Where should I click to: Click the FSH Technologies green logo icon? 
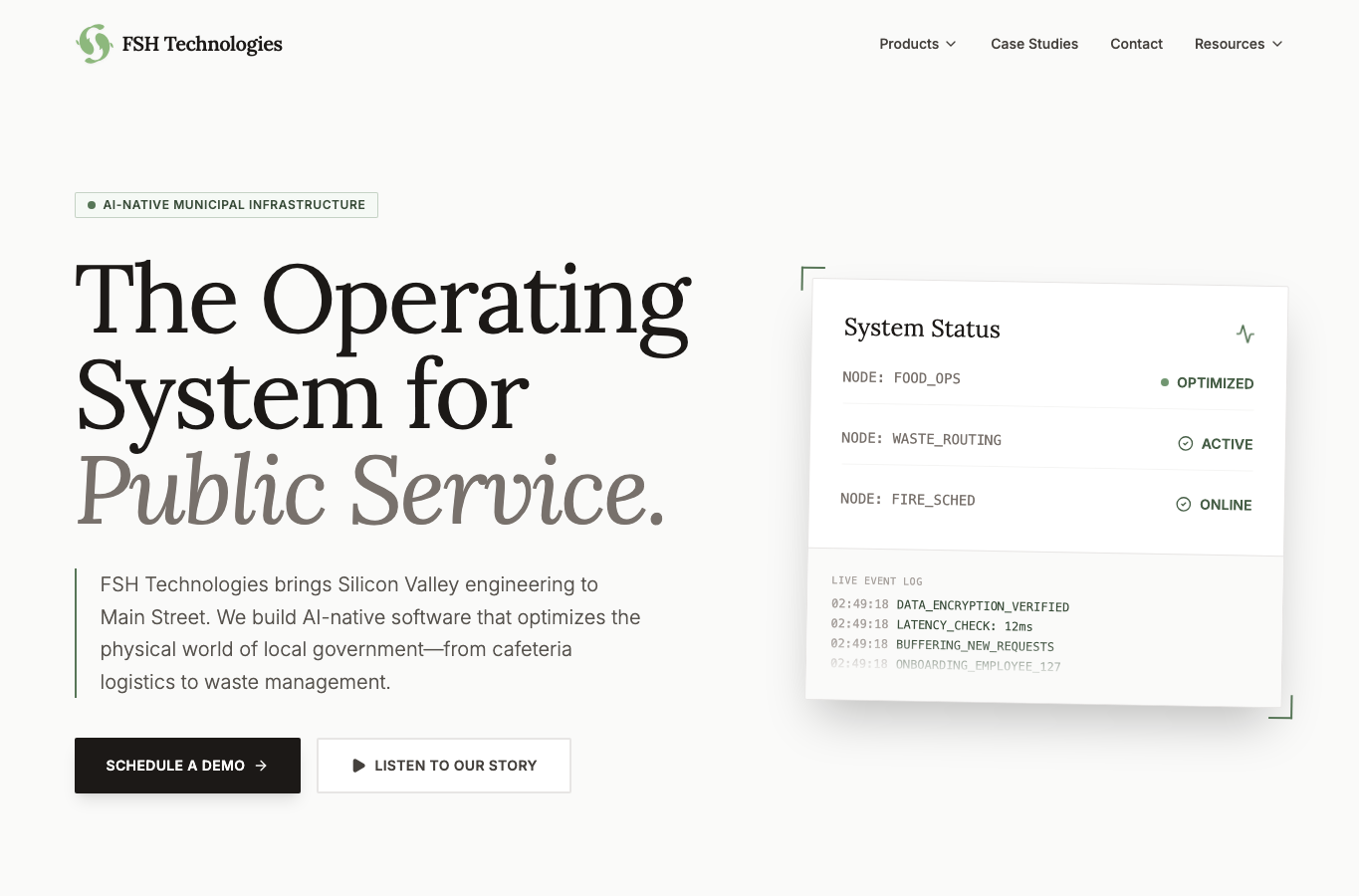coord(95,44)
